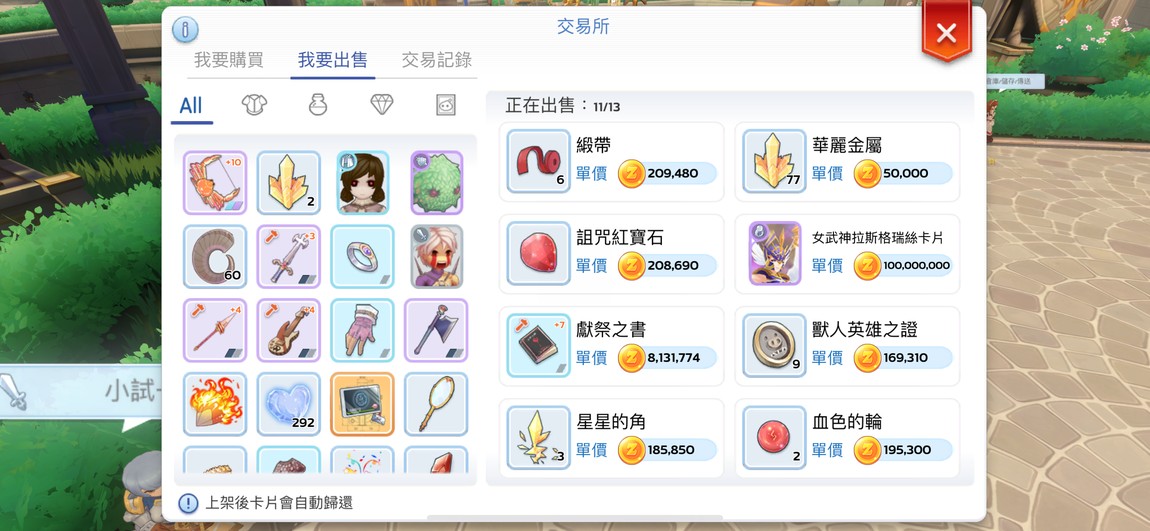Select the equipment armor filter icon
This screenshot has height=531, width=1150.
tap(254, 105)
